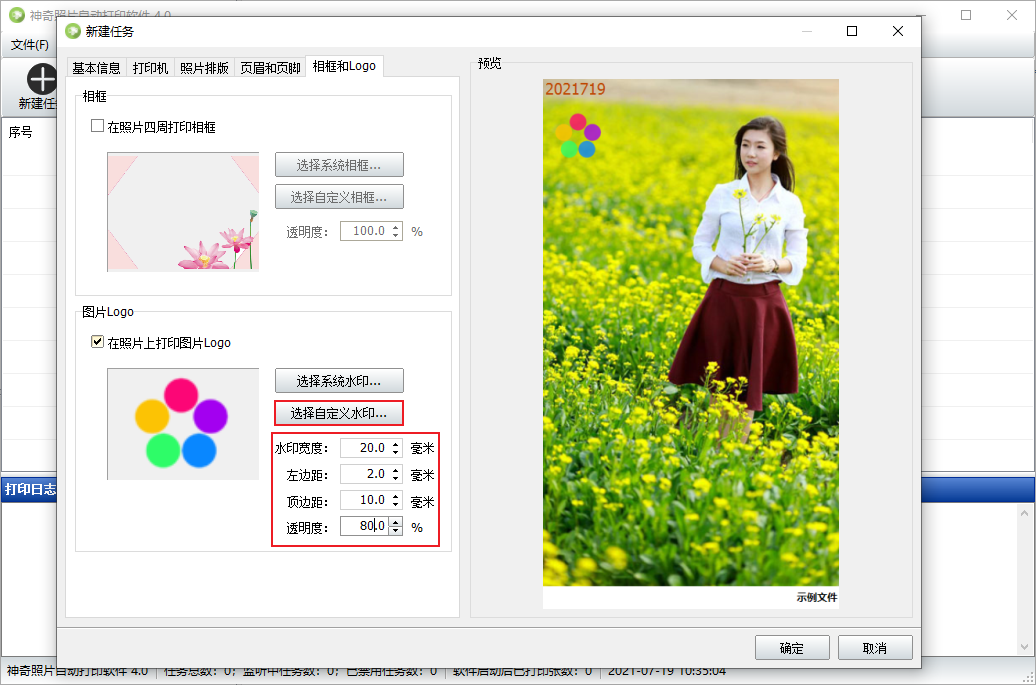Enable 在照片四周打印相框 checkbox

tap(98, 127)
